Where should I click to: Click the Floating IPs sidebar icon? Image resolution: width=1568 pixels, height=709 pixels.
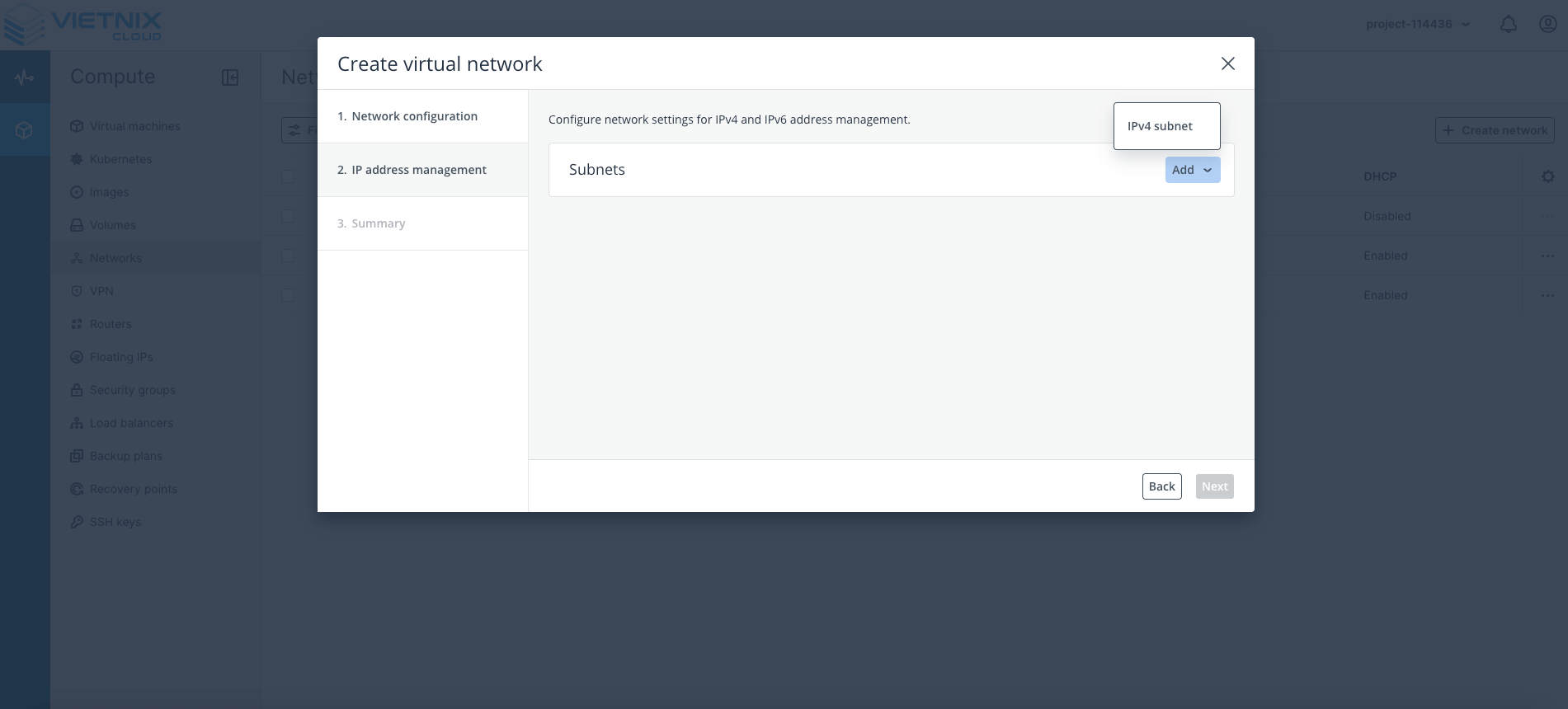pyautogui.click(x=77, y=357)
